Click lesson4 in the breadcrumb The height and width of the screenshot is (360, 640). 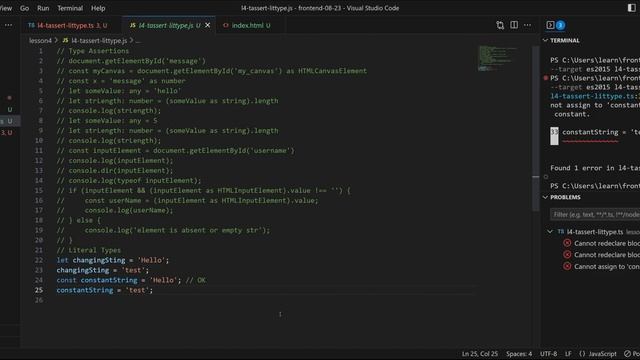coord(40,40)
